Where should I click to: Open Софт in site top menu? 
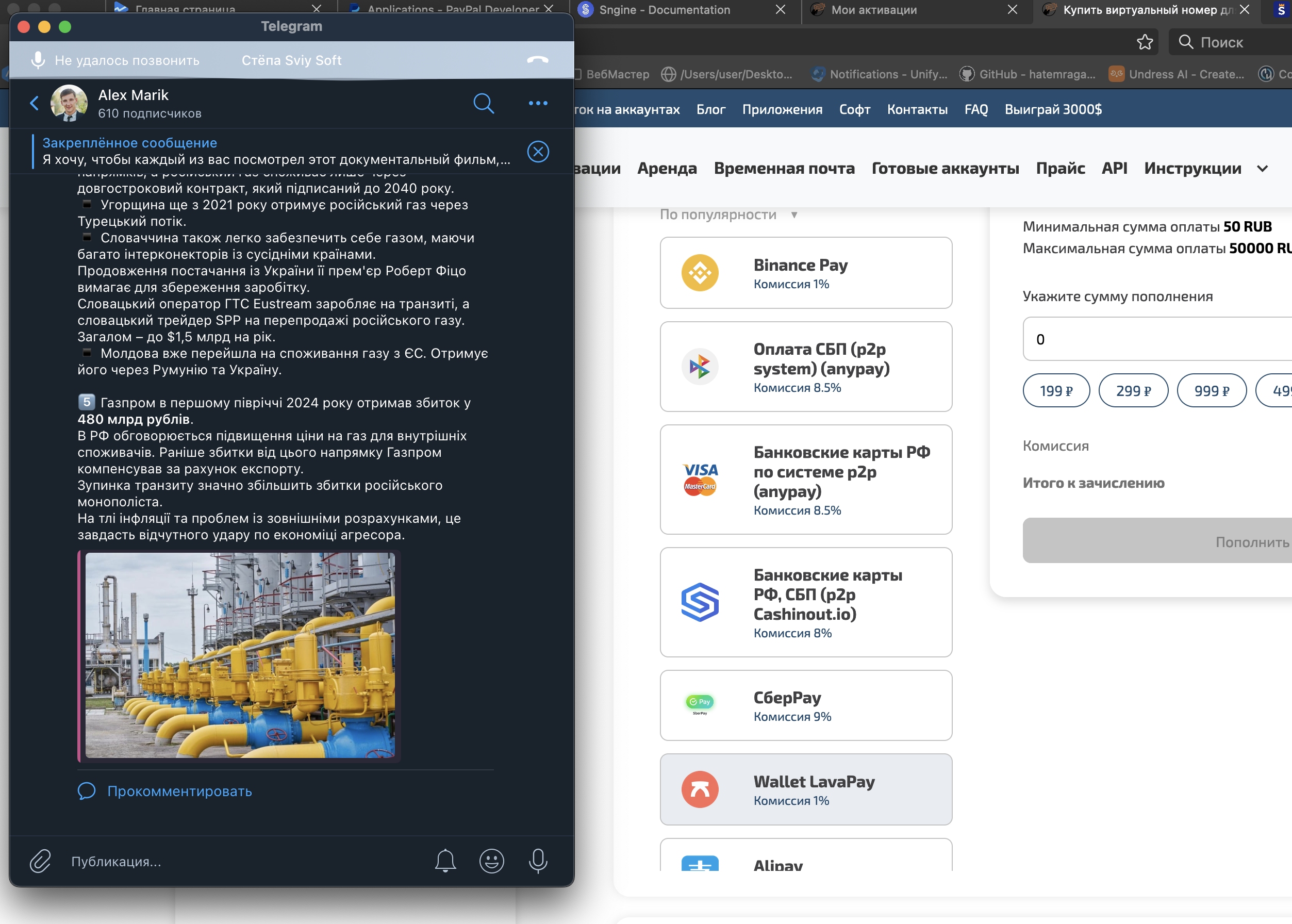pyautogui.click(x=854, y=110)
